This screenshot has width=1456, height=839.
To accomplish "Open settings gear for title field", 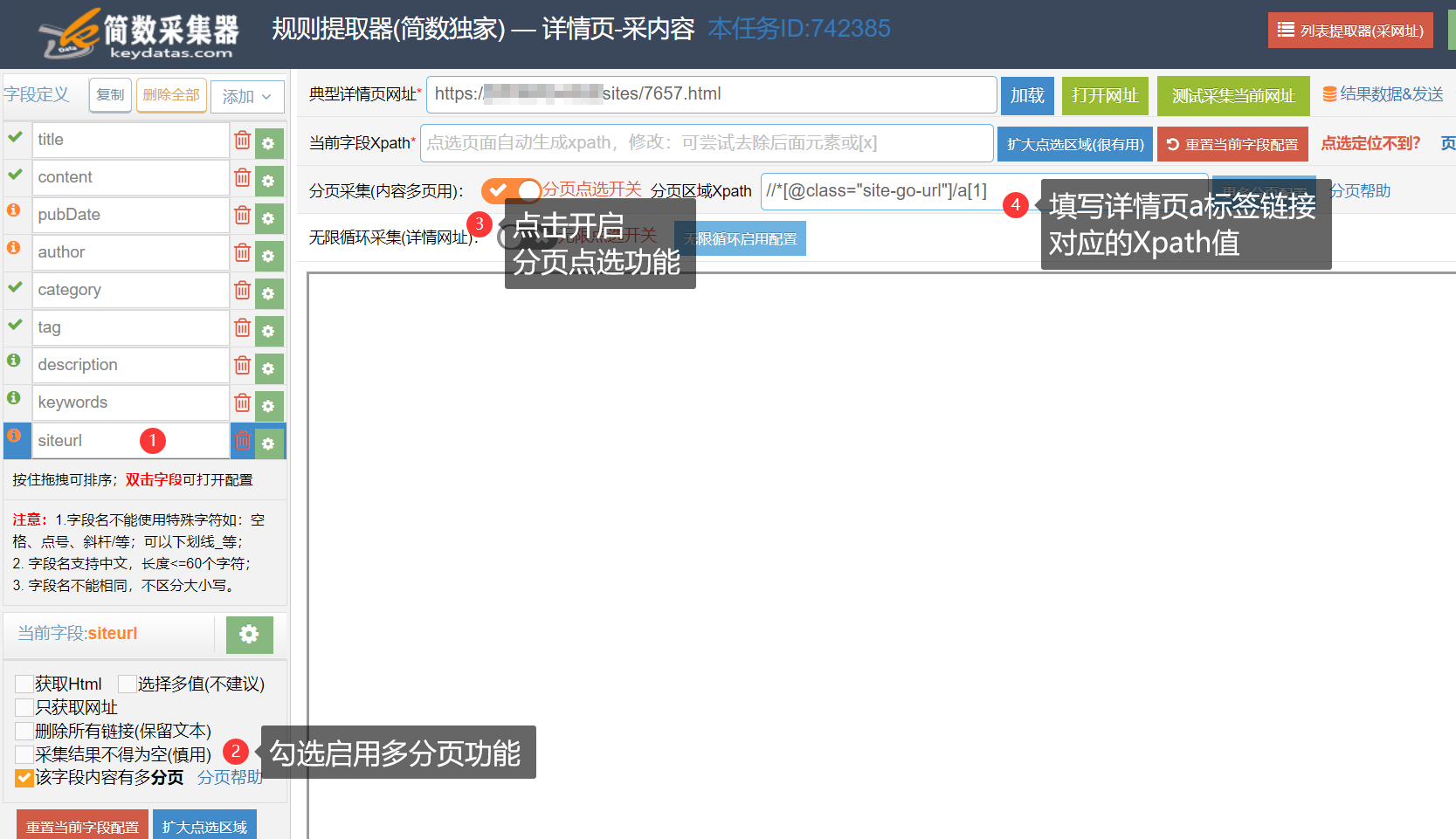I will pyautogui.click(x=269, y=143).
